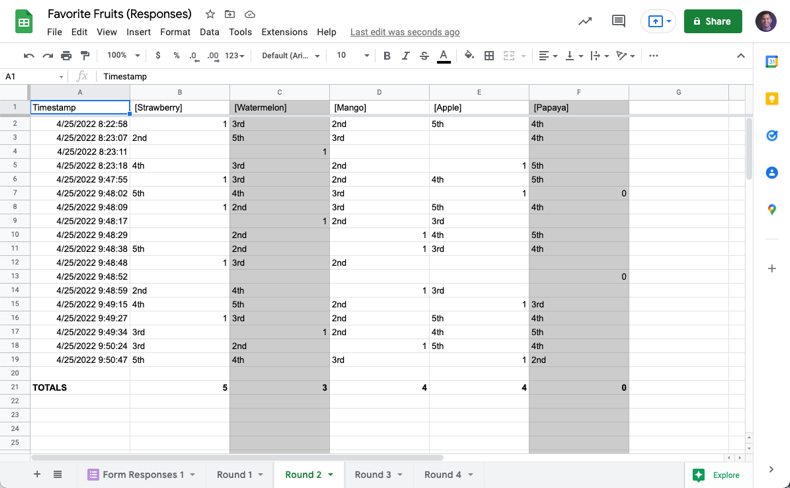The width and height of the screenshot is (790, 488).
Task: Toggle strikethrough formatting
Action: [x=424, y=56]
